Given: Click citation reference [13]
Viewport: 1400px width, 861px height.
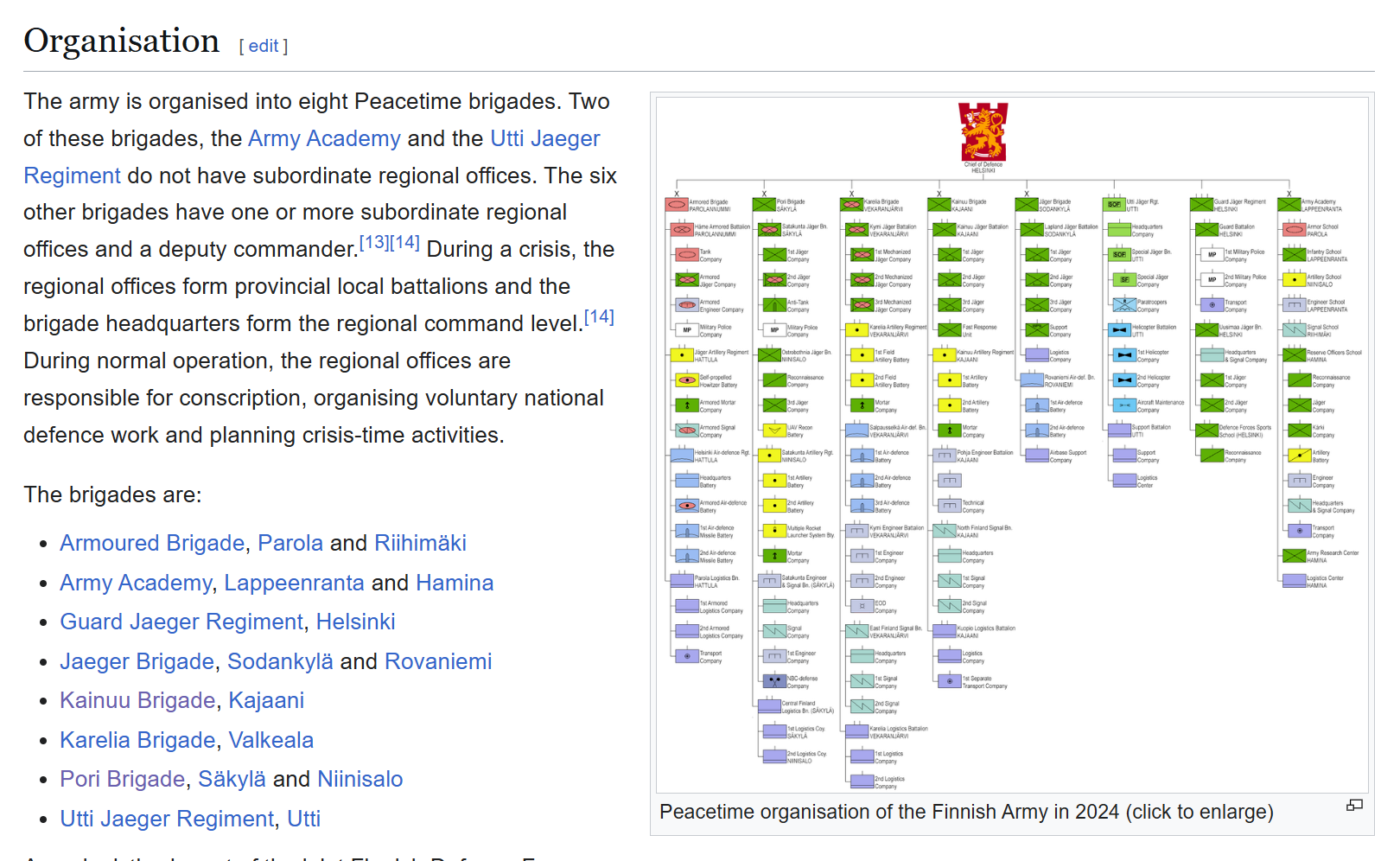Looking at the screenshot, I should (x=374, y=242).
